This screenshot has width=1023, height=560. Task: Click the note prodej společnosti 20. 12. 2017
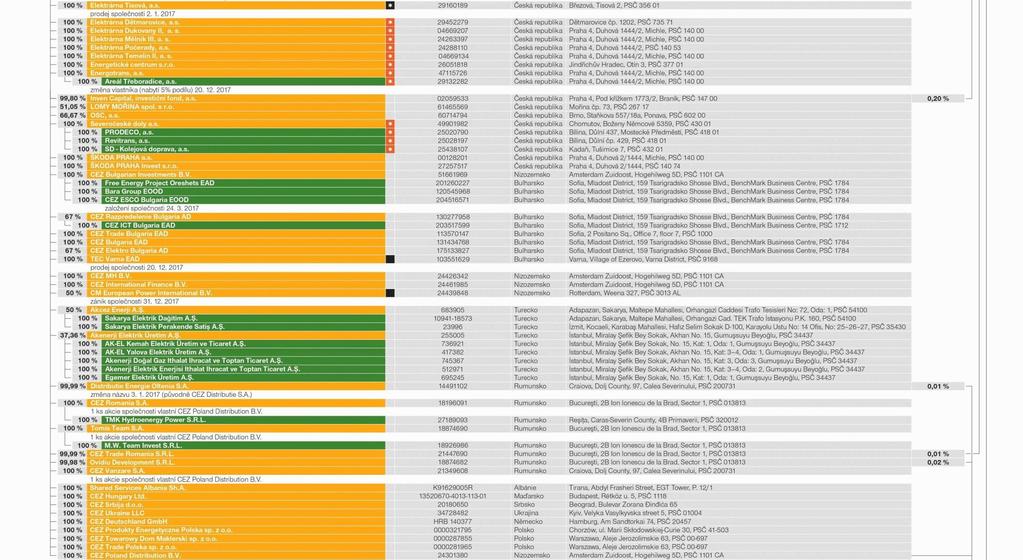click(136, 268)
